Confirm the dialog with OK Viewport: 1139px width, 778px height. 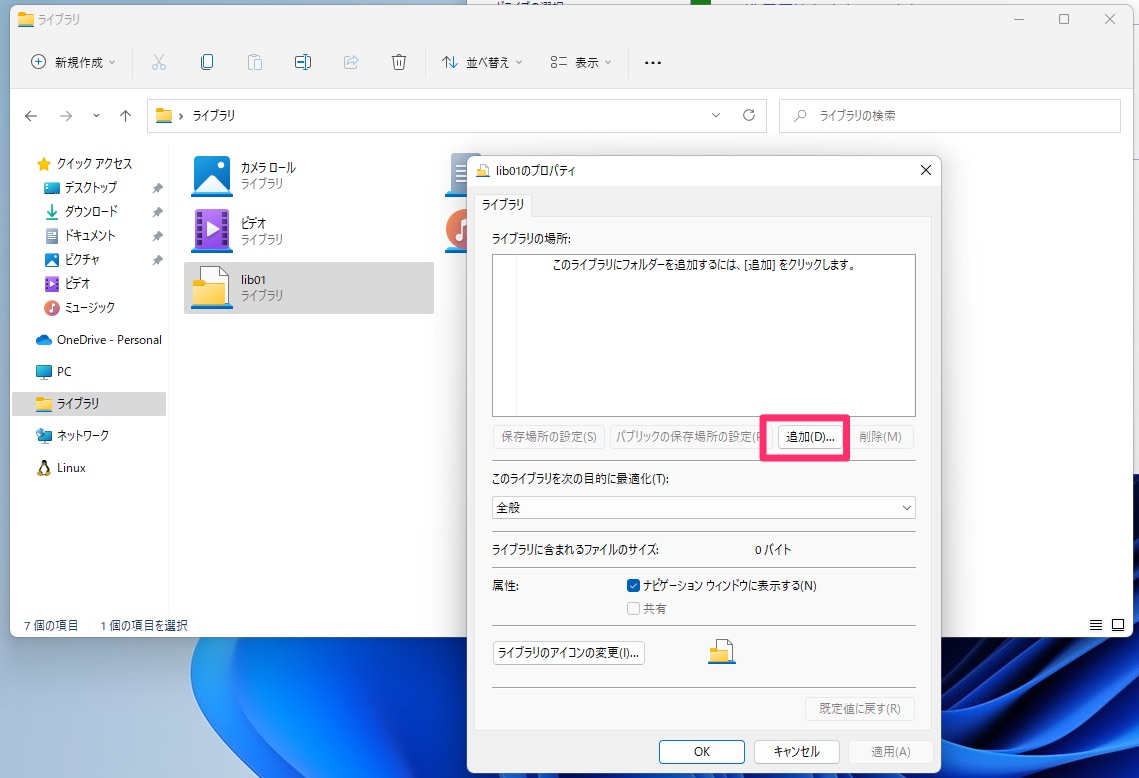702,752
